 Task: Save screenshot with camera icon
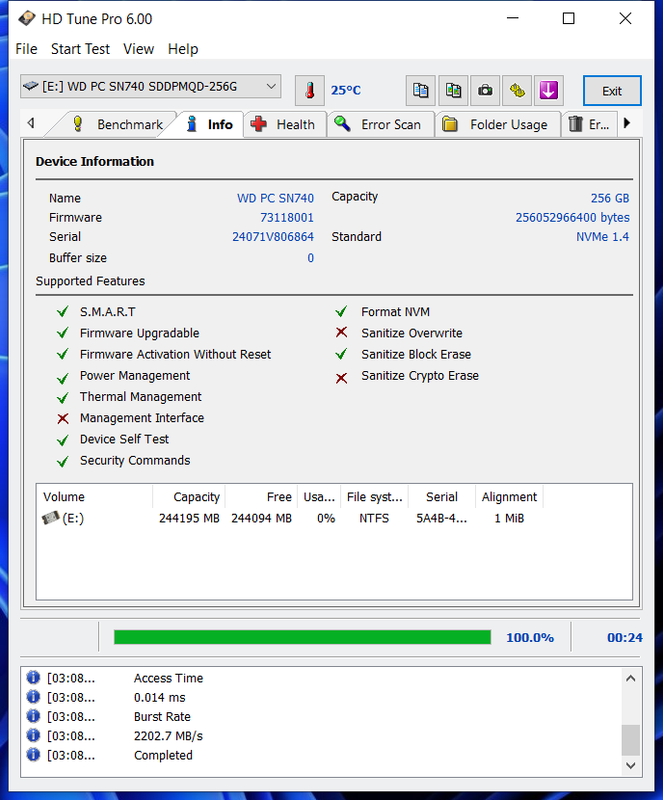(485, 90)
